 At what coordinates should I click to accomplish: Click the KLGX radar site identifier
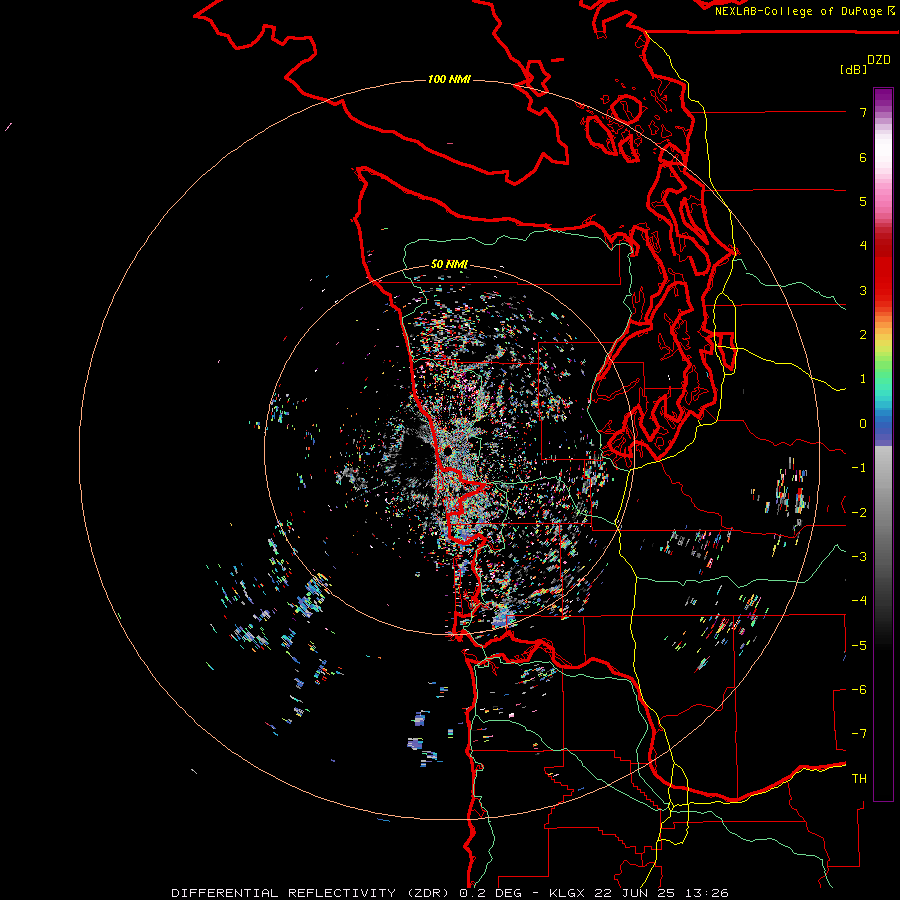click(x=567, y=893)
